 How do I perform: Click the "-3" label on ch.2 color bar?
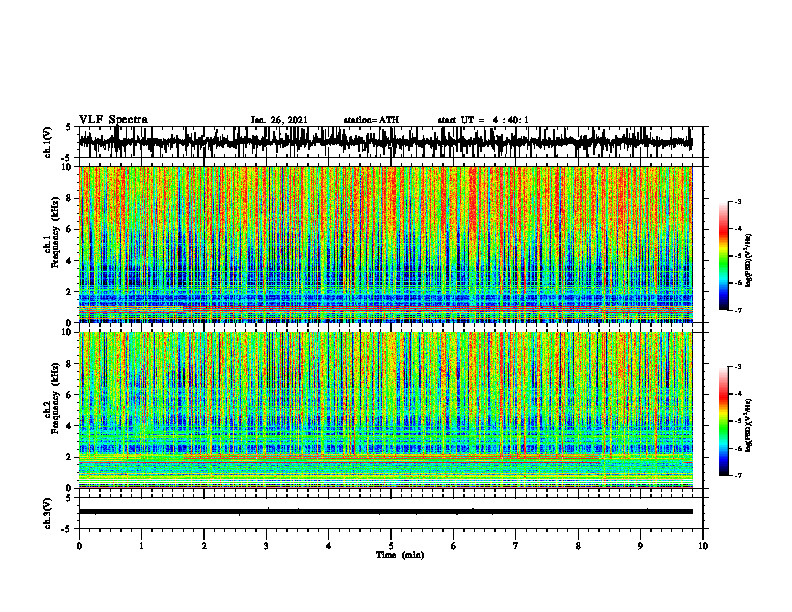coord(737,367)
